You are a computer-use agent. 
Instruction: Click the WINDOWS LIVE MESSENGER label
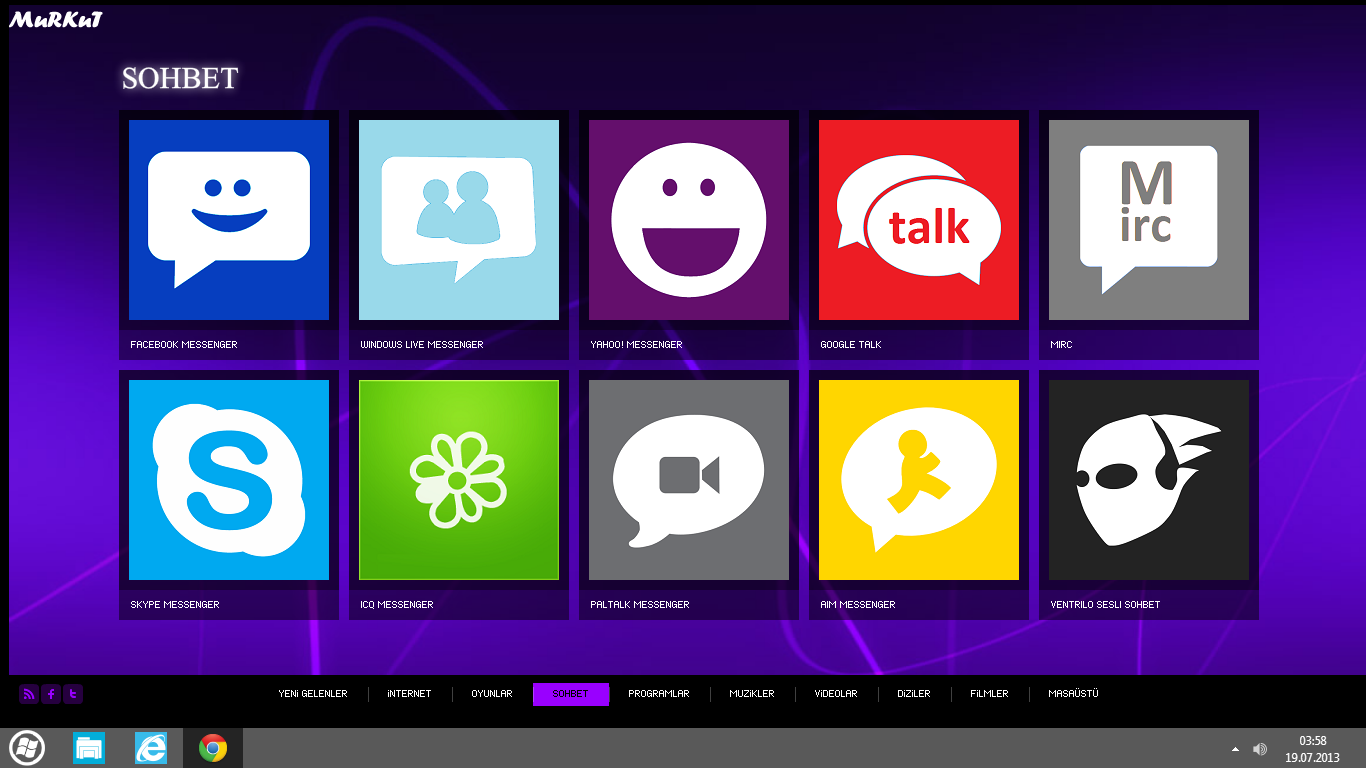(x=422, y=345)
